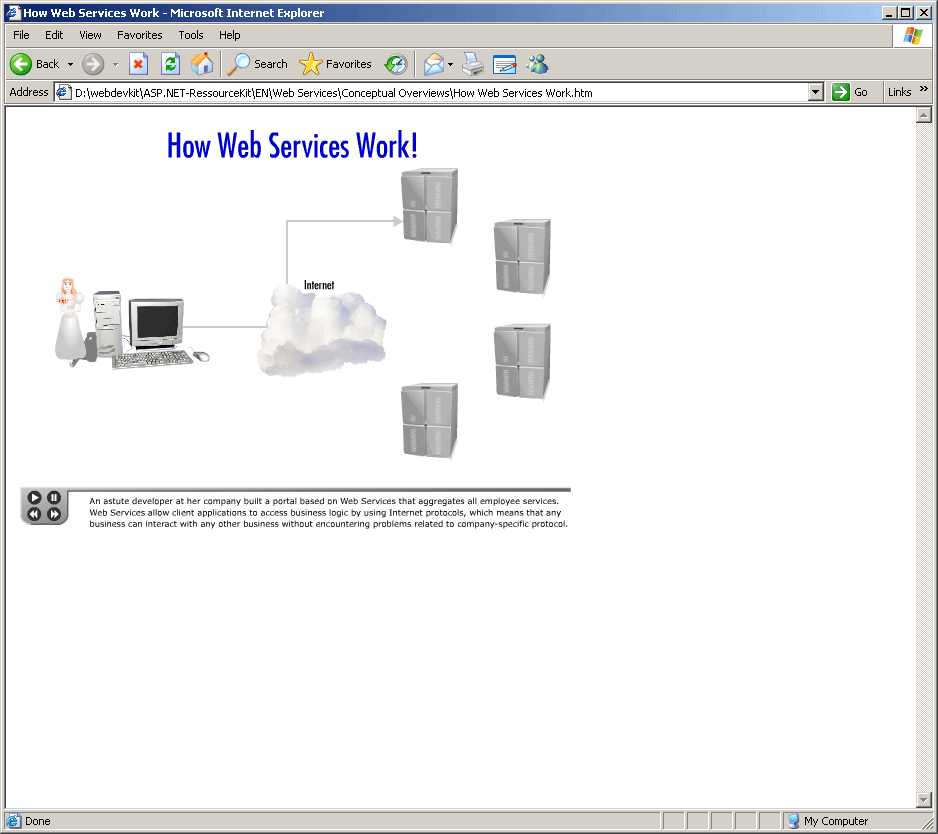Click the client computer monitor image
Viewport: 938px width, 834px height.
point(157,323)
